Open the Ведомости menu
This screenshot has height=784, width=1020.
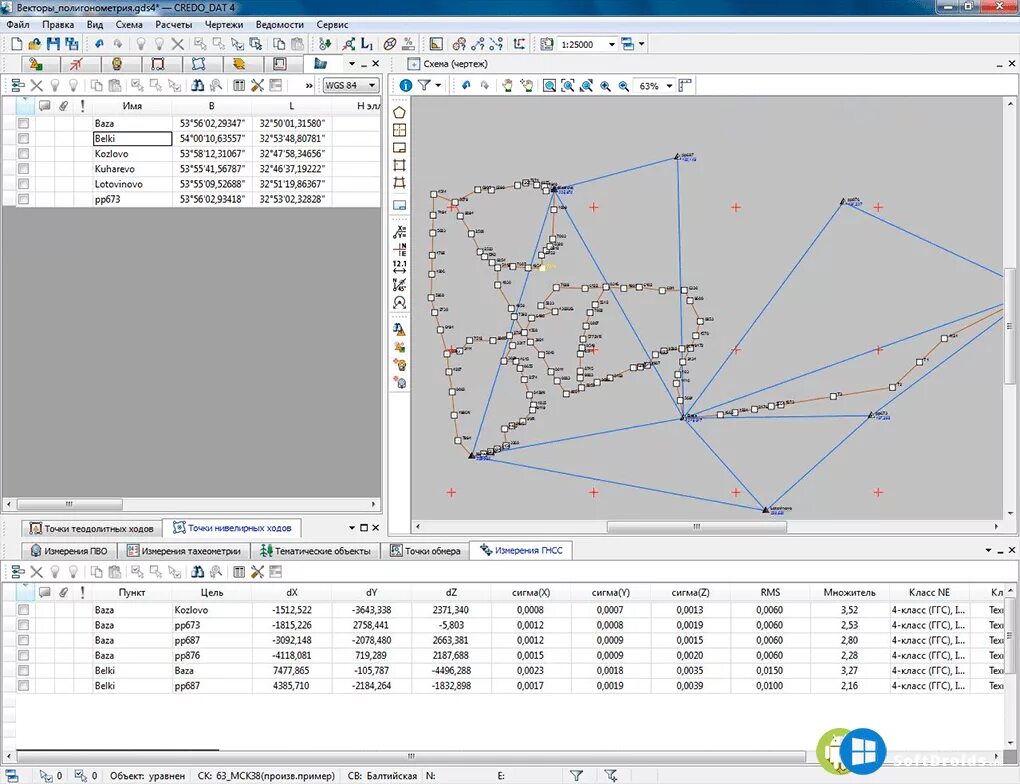[x=280, y=25]
